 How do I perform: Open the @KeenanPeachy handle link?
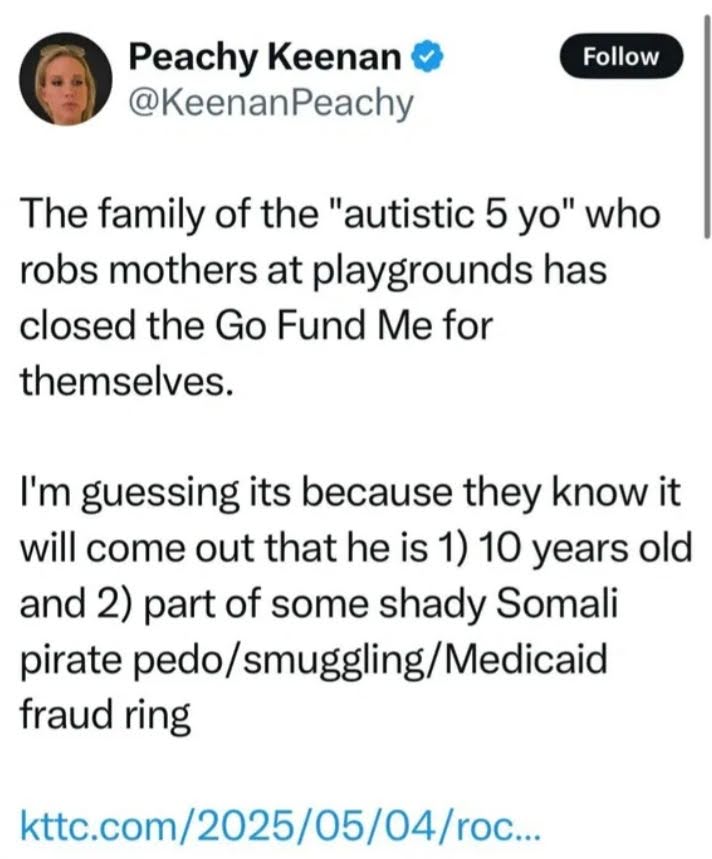coord(270,102)
